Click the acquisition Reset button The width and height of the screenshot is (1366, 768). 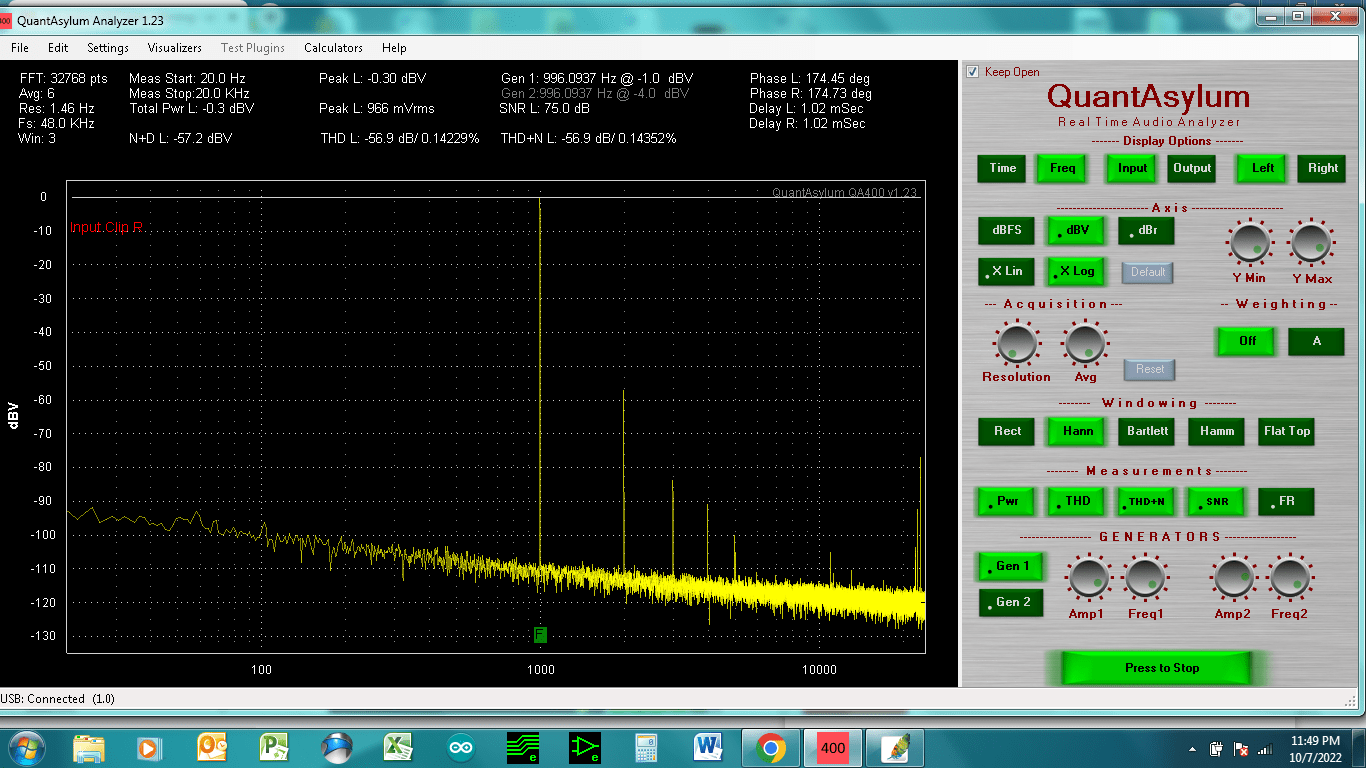[1150, 369]
